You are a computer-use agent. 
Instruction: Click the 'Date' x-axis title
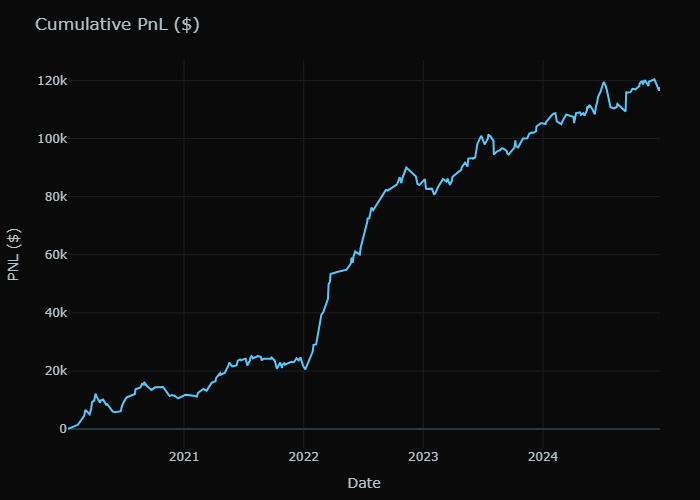click(364, 483)
